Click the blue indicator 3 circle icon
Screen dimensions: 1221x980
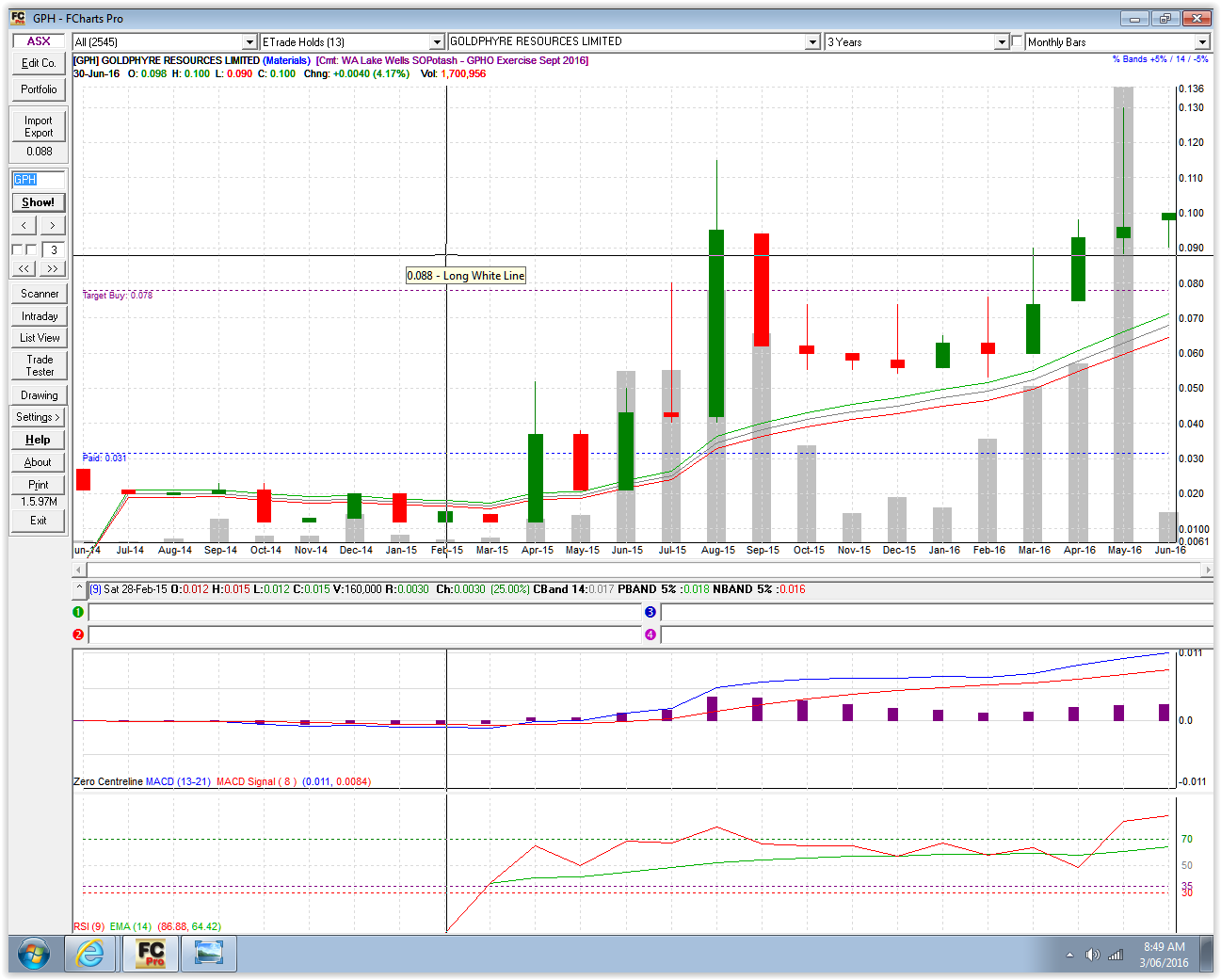click(x=650, y=612)
